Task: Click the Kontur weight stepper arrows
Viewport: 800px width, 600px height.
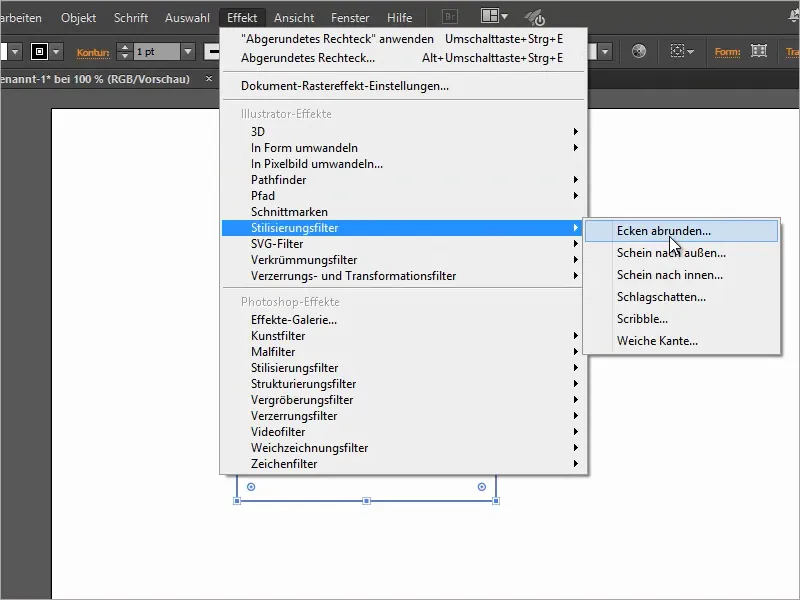Action: click(x=124, y=52)
